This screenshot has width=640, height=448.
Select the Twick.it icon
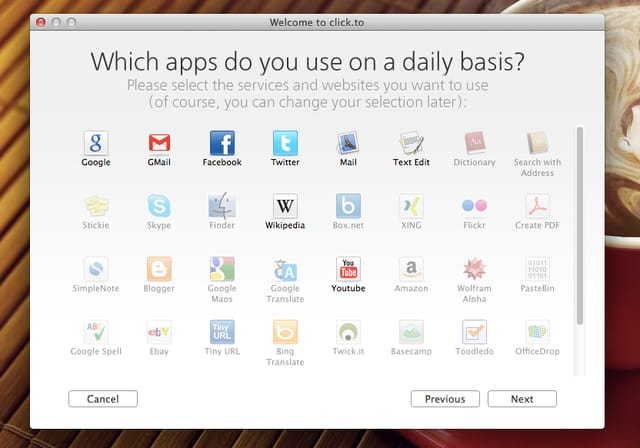348,332
